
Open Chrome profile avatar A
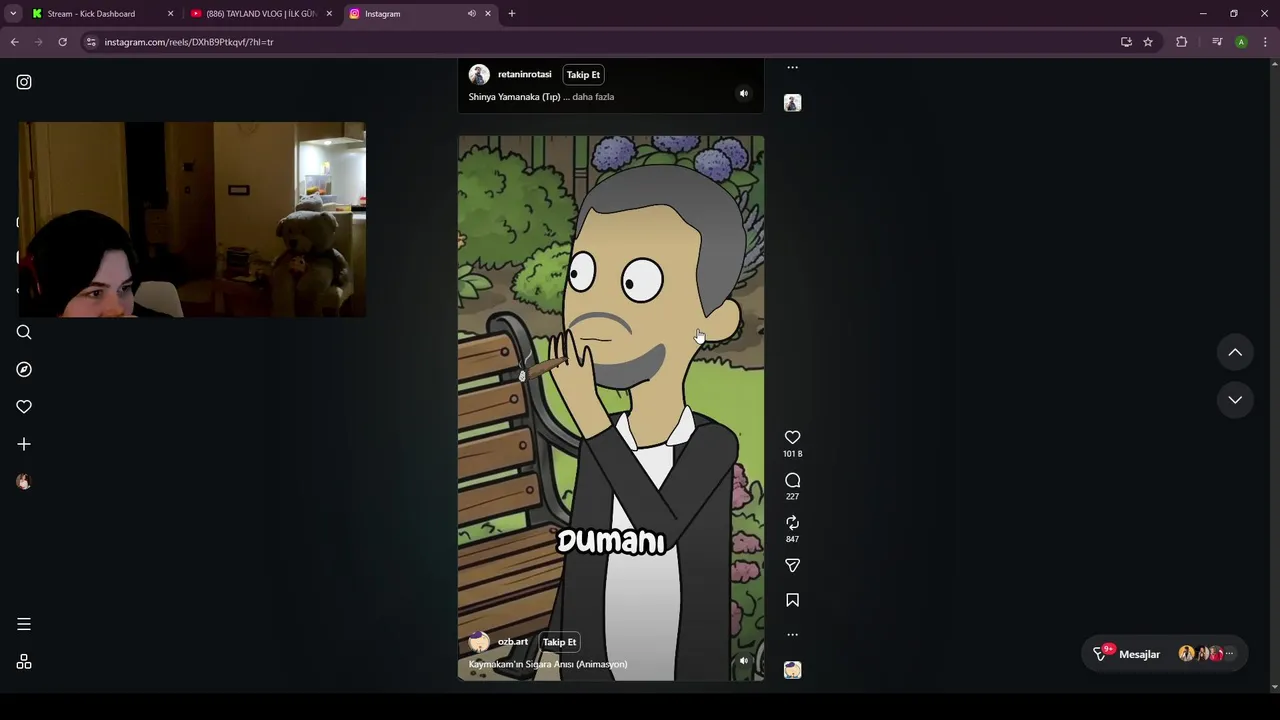(x=1241, y=42)
